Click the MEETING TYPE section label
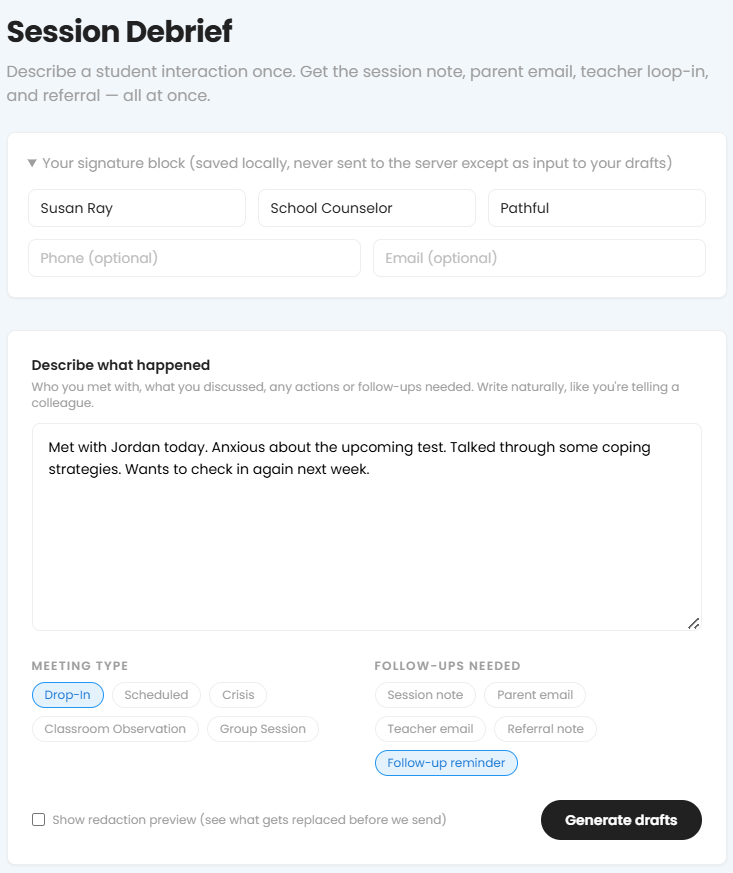The image size is (733, 873). click(x=80, y=666)
